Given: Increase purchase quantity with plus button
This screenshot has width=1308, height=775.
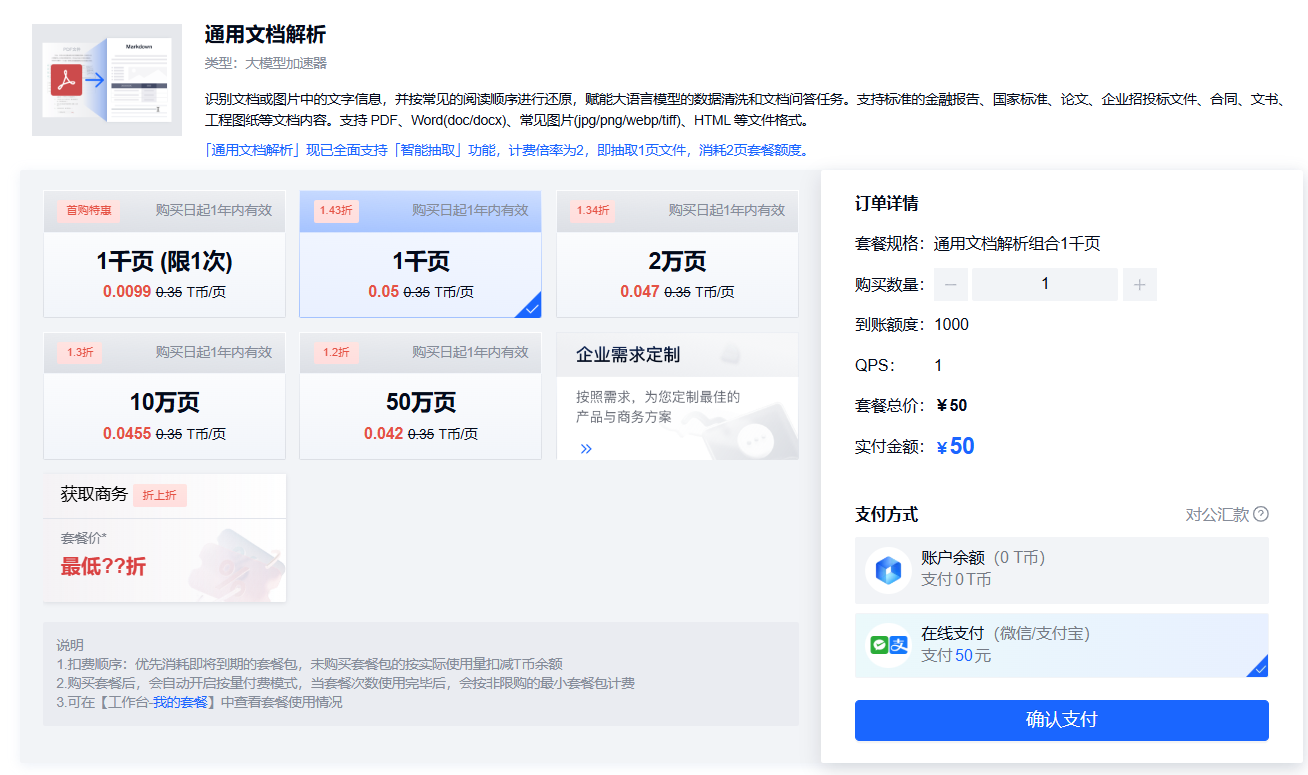Looking at the screenshot, I should coord(1139,285).
